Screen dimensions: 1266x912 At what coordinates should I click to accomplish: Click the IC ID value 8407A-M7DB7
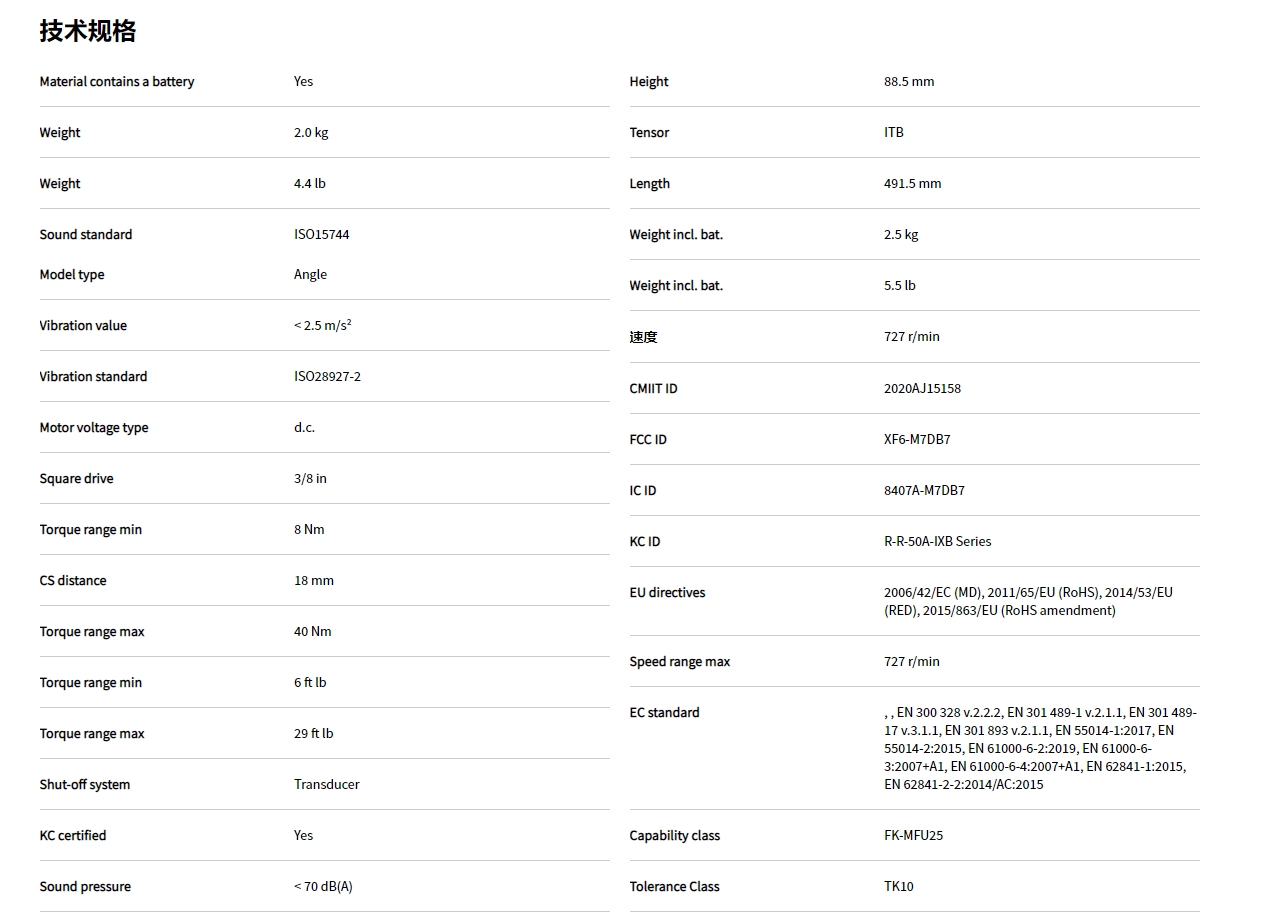click(924, 490)
